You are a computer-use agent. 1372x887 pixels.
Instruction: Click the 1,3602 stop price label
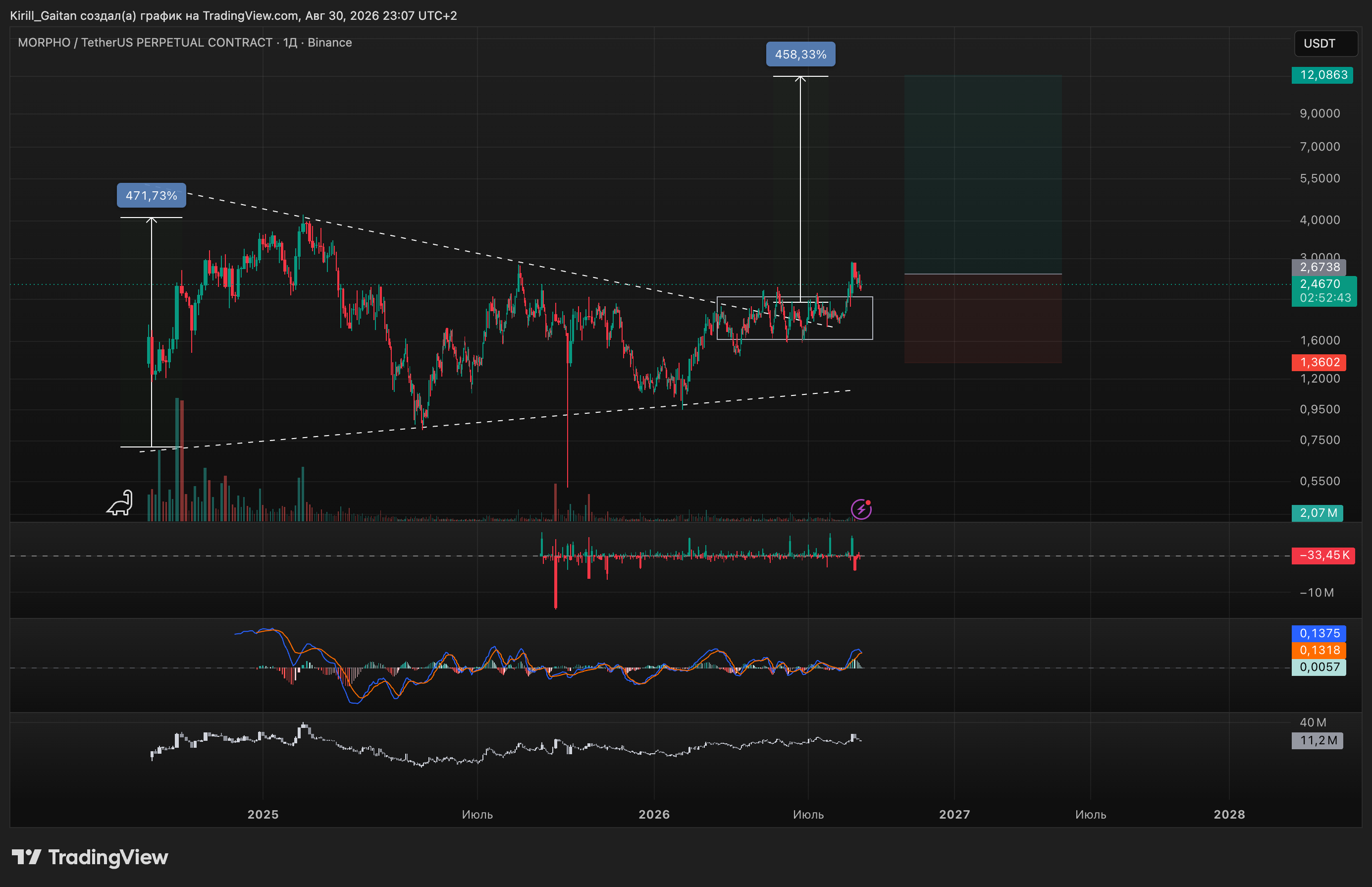[1319, 362]
